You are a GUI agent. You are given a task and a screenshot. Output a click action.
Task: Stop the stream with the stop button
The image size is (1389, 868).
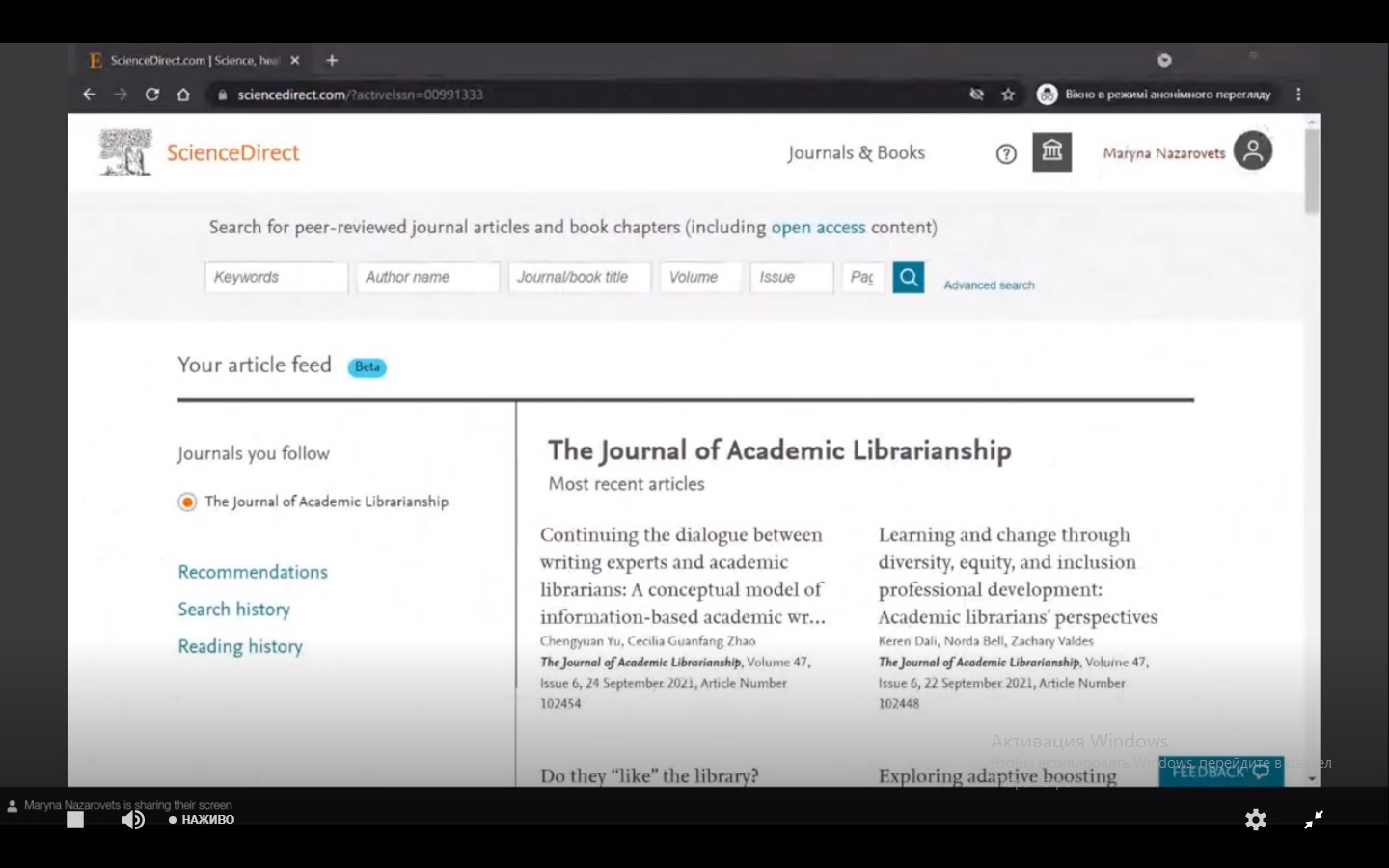75,820
